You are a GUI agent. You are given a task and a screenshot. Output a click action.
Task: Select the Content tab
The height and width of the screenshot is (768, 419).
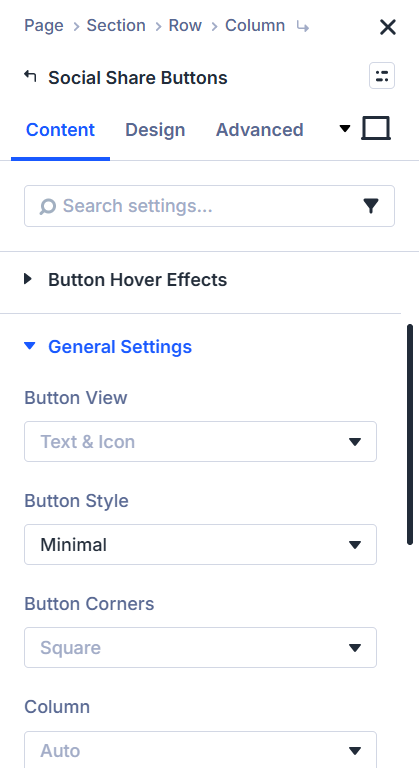[60, 130]
